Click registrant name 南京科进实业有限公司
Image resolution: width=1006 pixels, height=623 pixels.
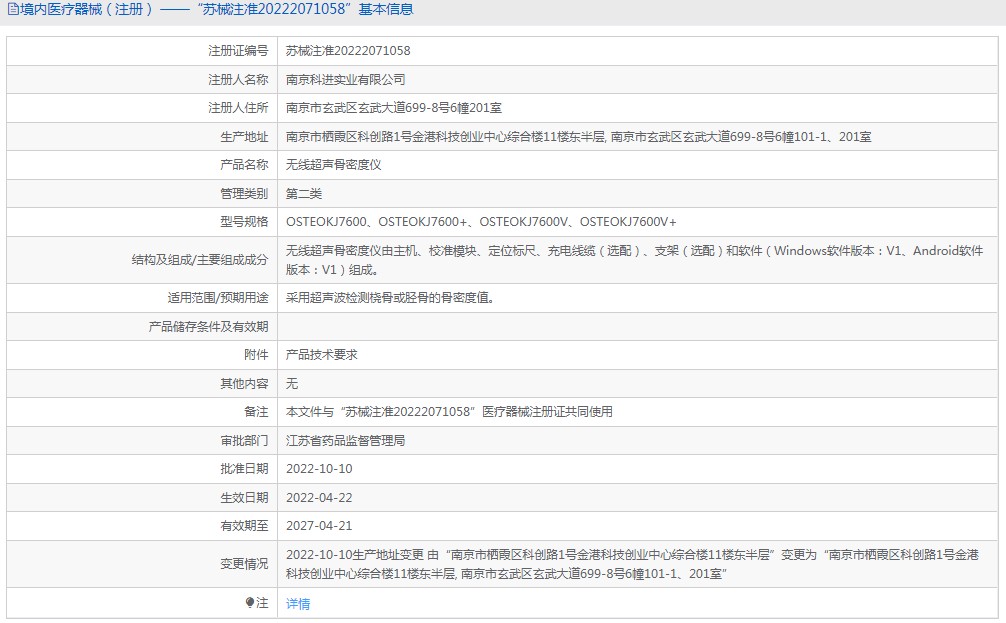345,80
